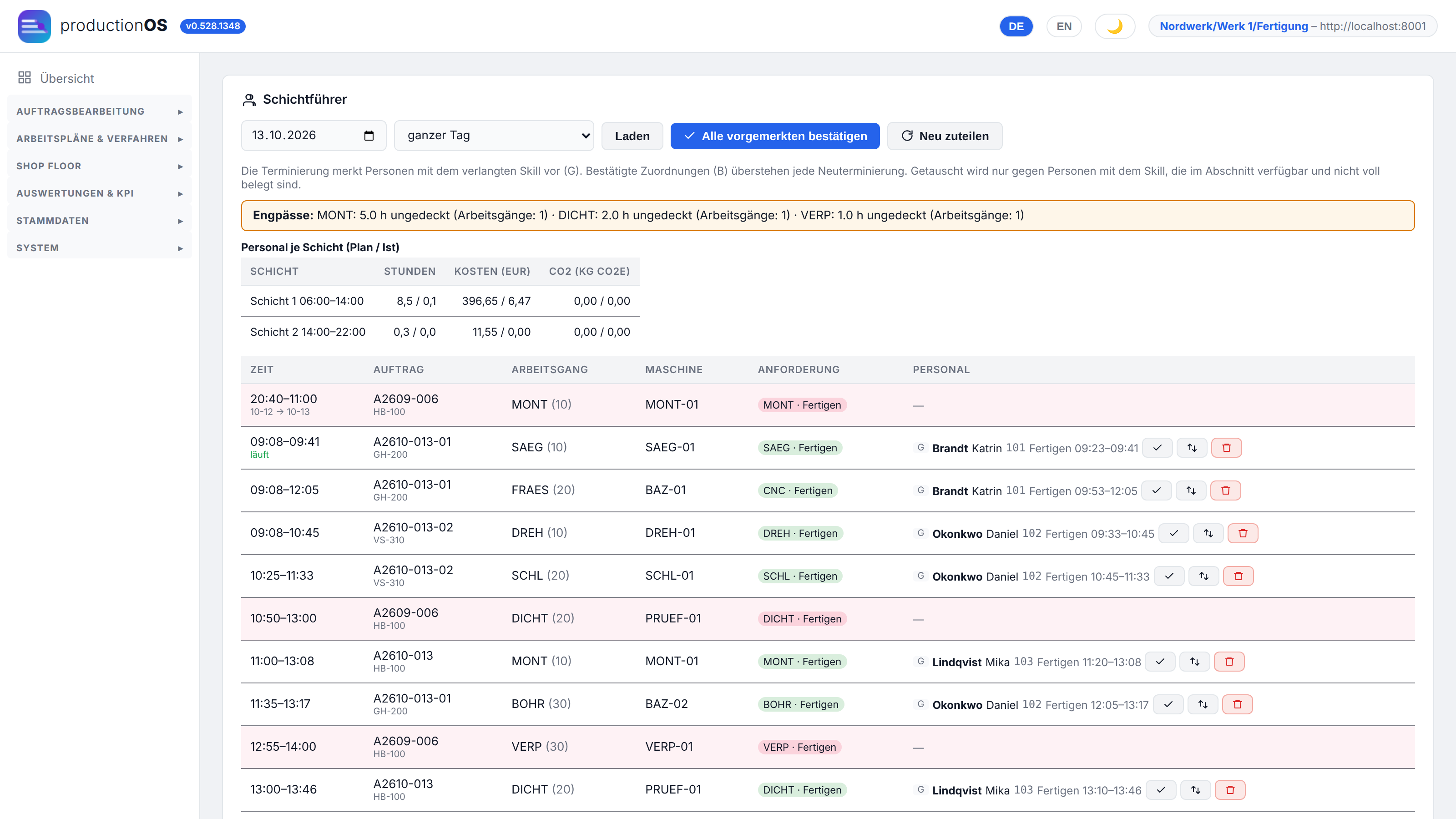The image size is (1456, 819).
Task: Delete Lindqvist Mika from 11:00–13:08 row
Action: pyautogui.click(x=1229, y=661)
